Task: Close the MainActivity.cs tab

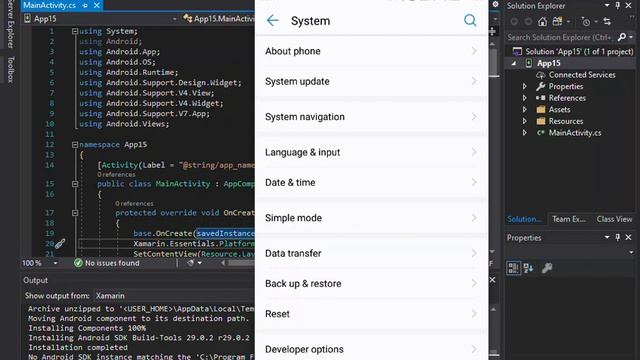Action: tap(97, 5)
